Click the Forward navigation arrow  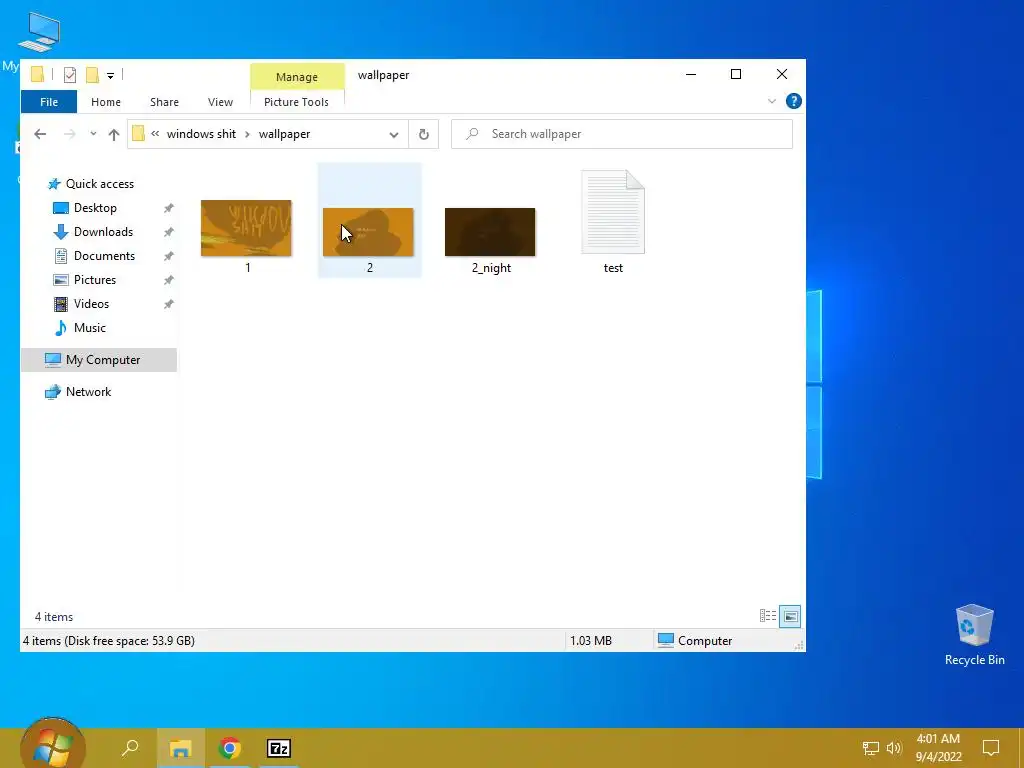69,134
